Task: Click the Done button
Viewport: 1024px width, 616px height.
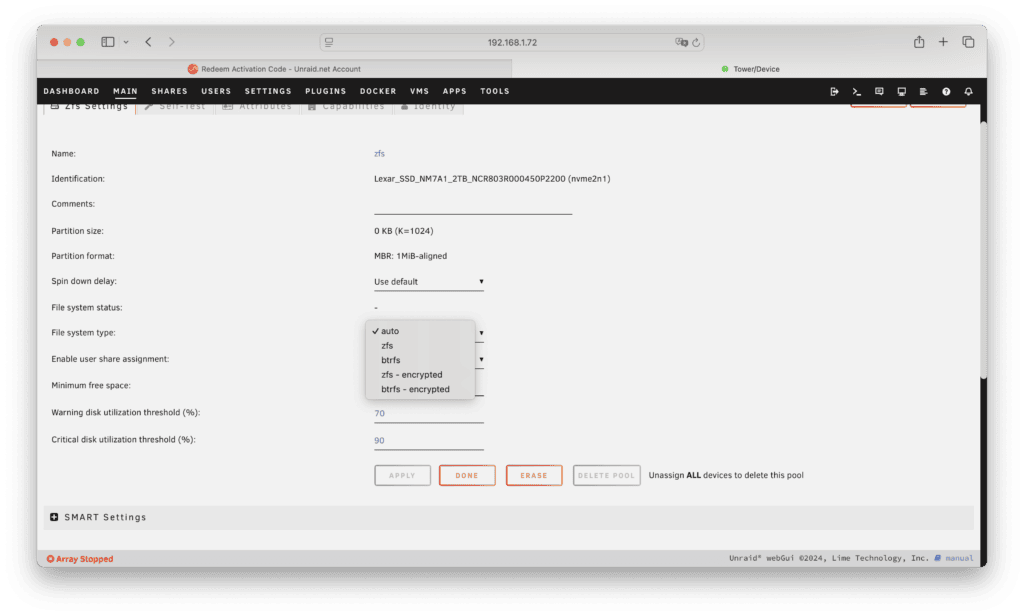Action: click(x=467, y=475)
